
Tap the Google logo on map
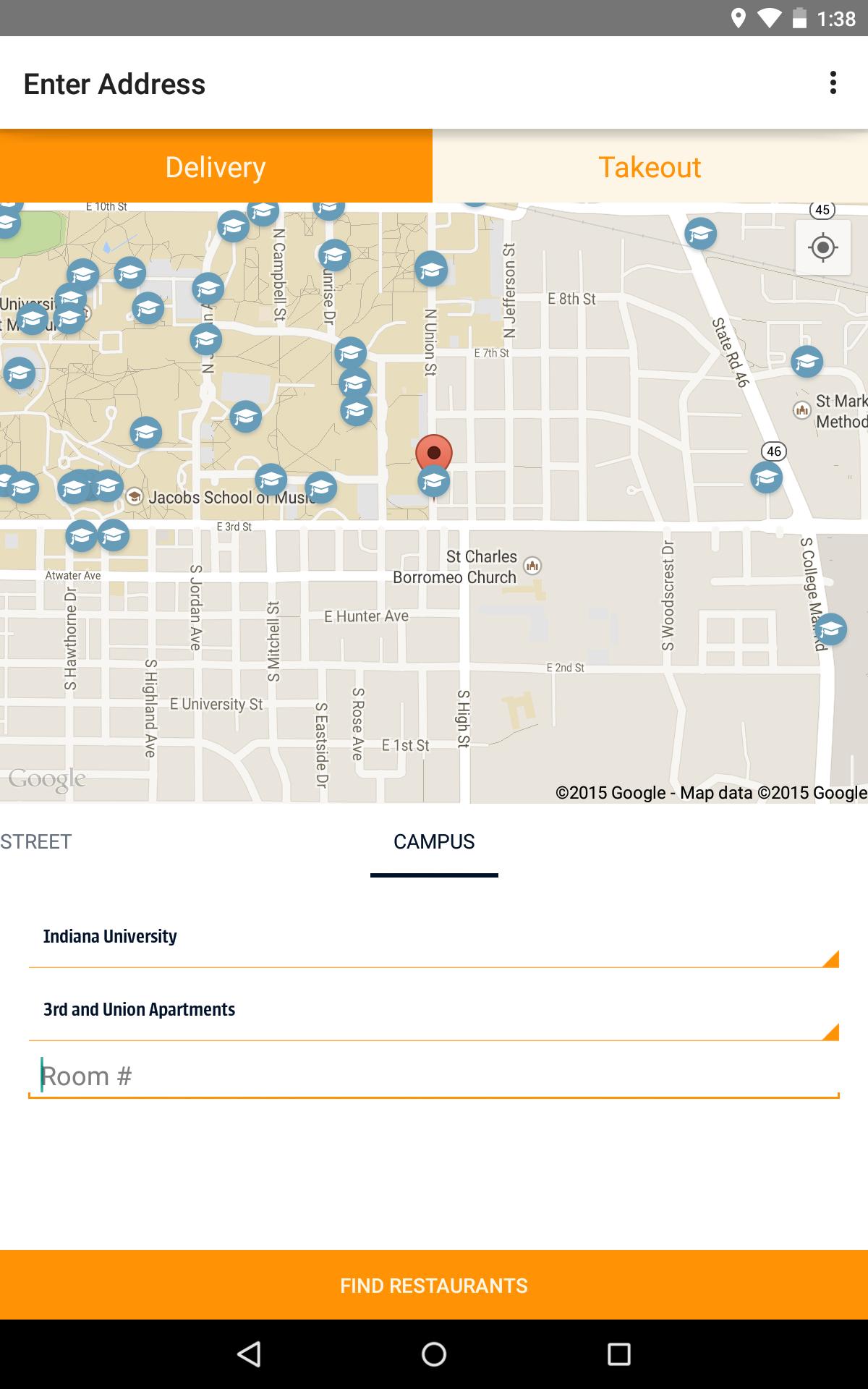click(x=47, y=780)
